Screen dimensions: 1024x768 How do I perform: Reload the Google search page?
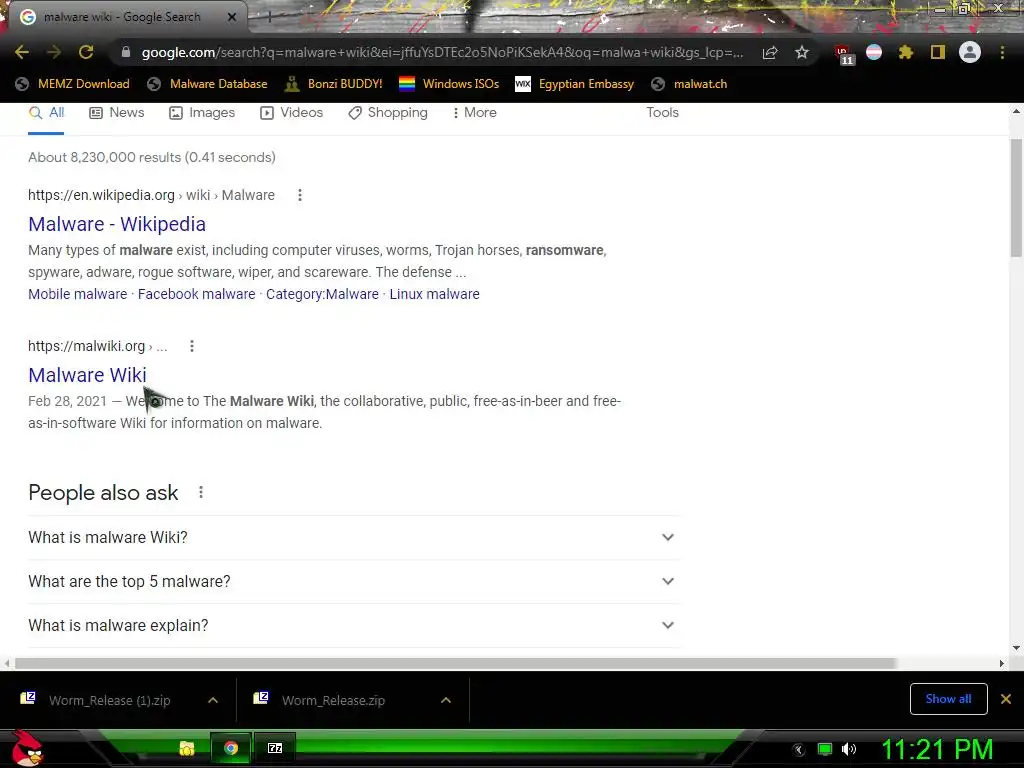click(x=86, y=52)
